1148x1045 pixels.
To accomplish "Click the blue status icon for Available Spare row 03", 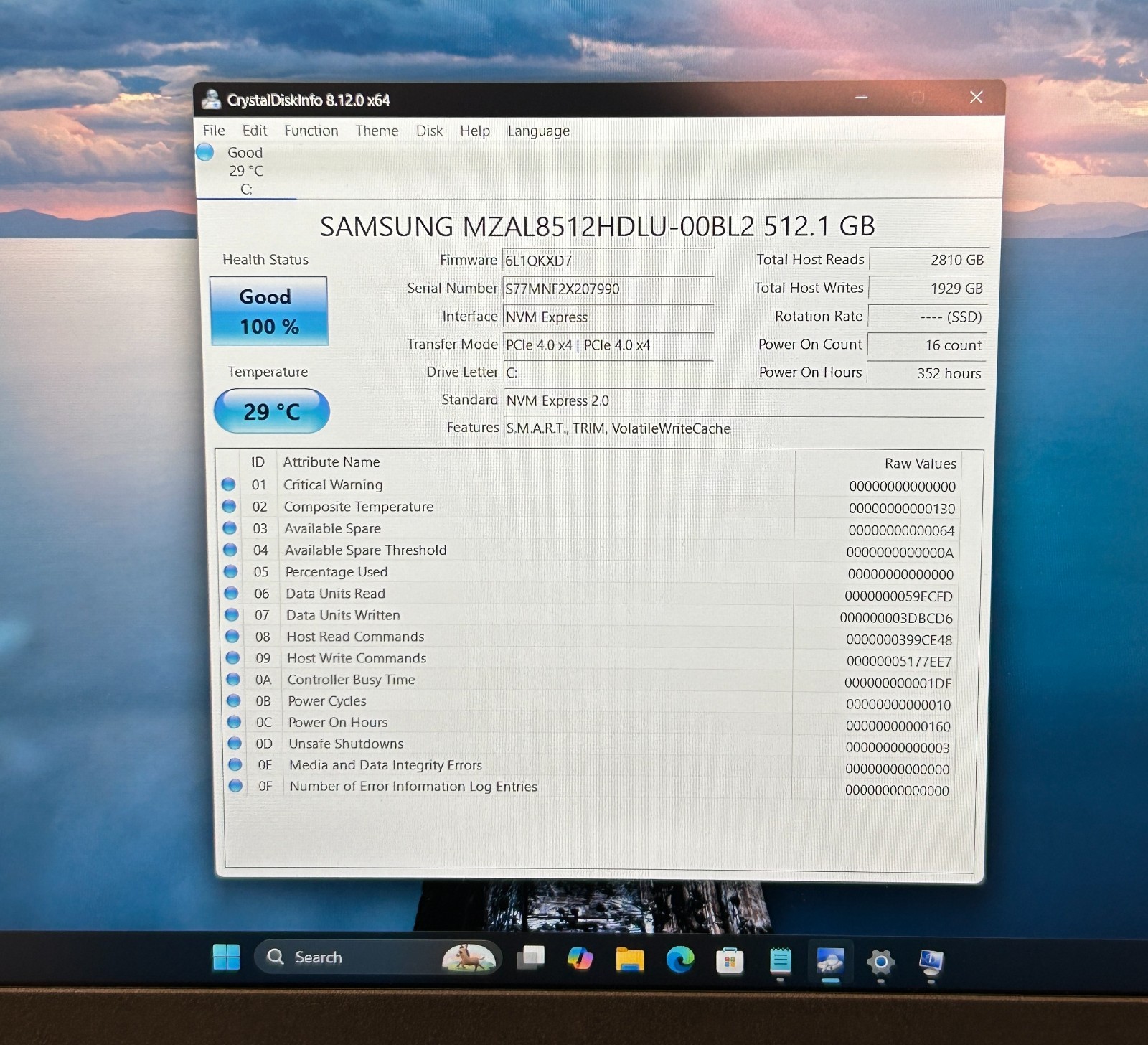I will 230,528.
